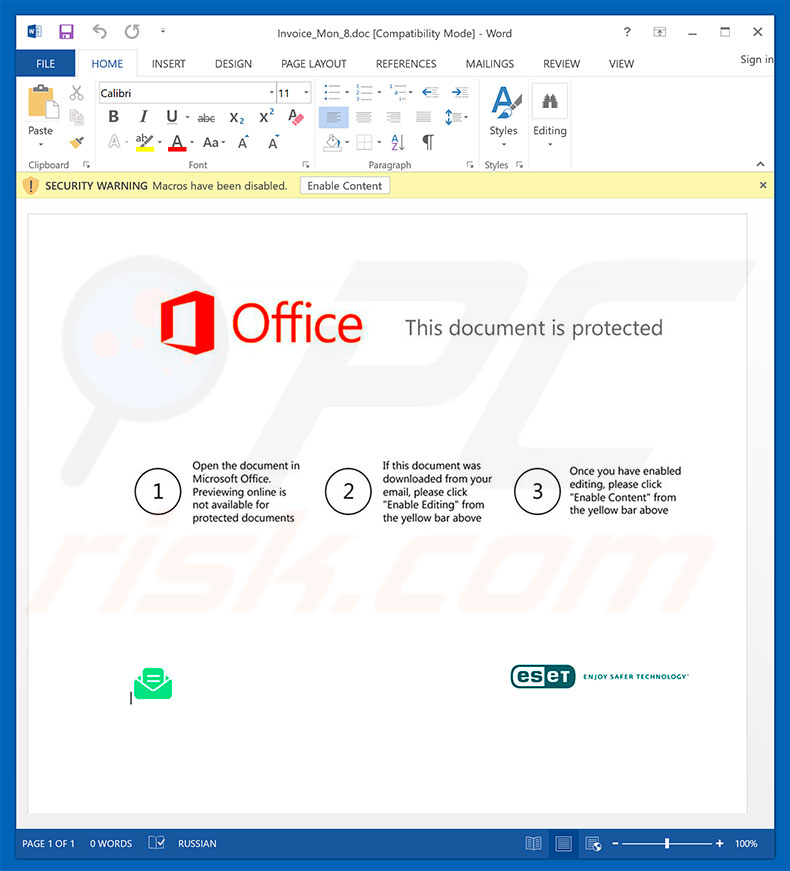This screenshot has width=790, height=871.
Task: Open the REFERENCES tab
Action: (x=406, y=64)
